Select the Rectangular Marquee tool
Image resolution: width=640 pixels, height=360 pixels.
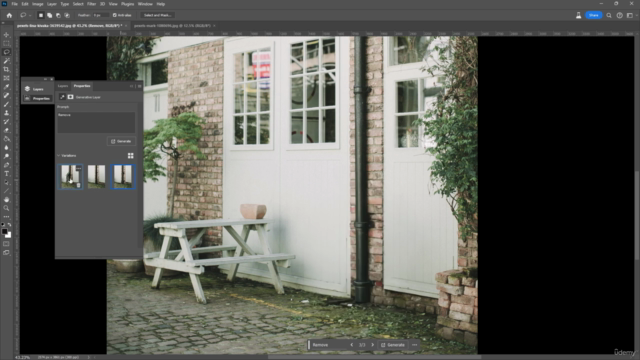pos(6,44)
